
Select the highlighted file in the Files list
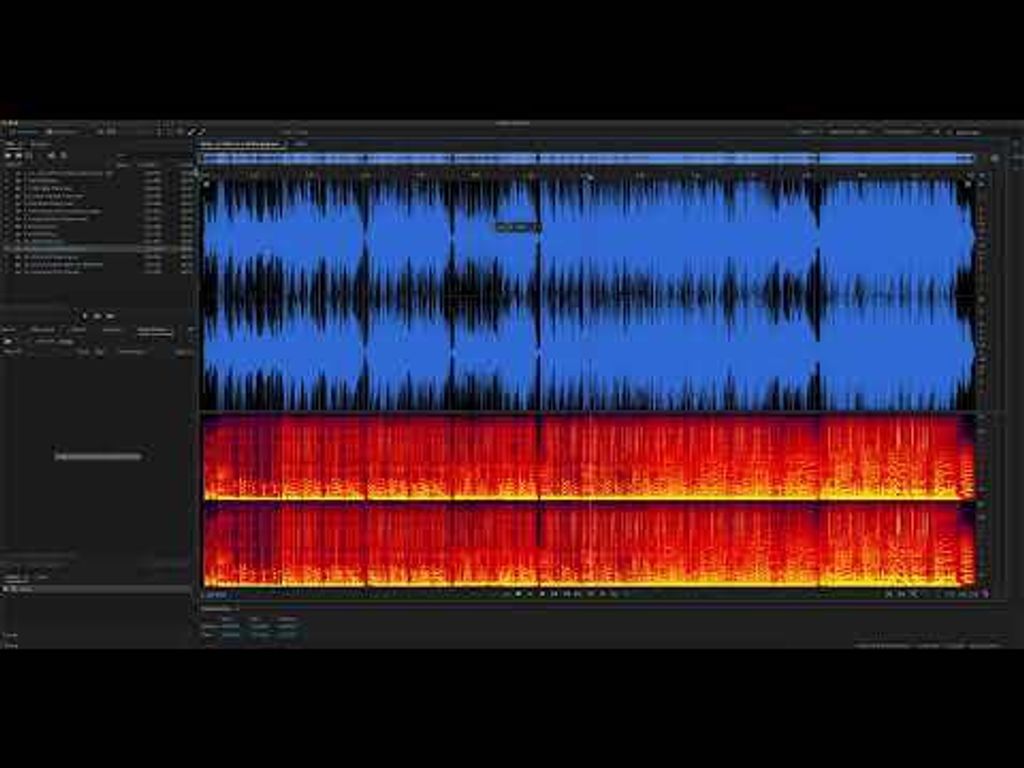coord(60,248)
